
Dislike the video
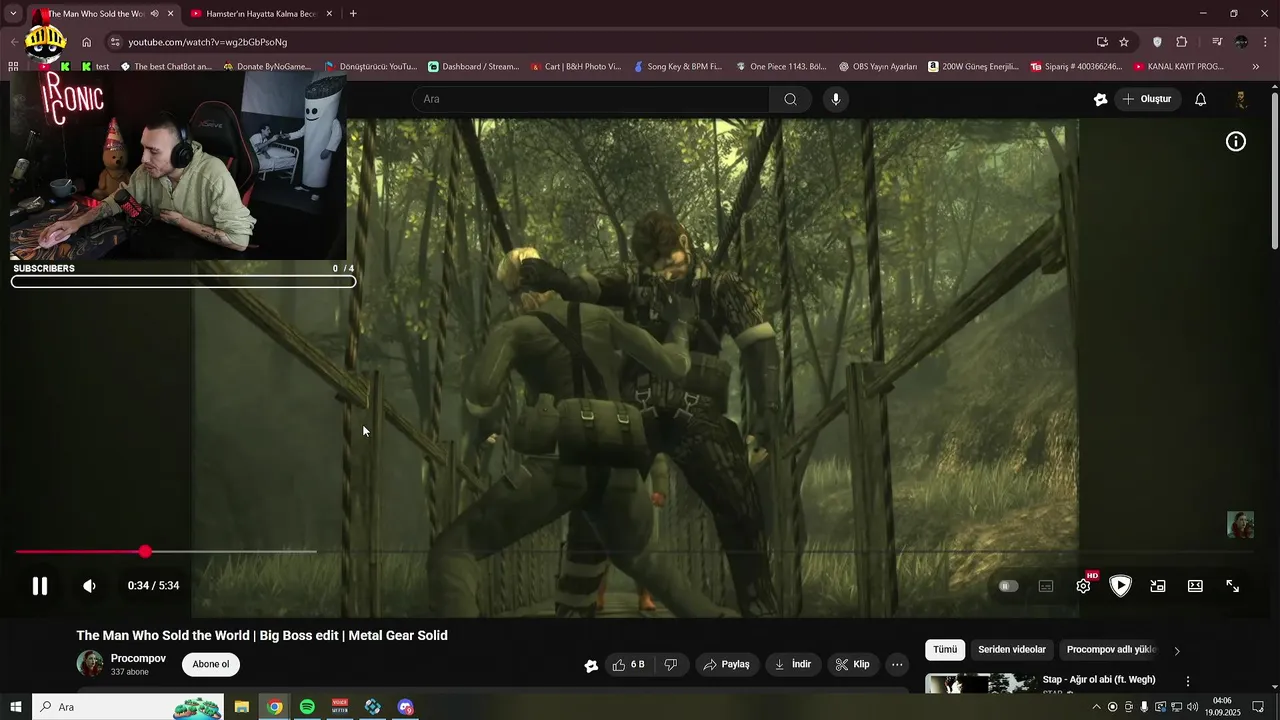pos(671,664)
